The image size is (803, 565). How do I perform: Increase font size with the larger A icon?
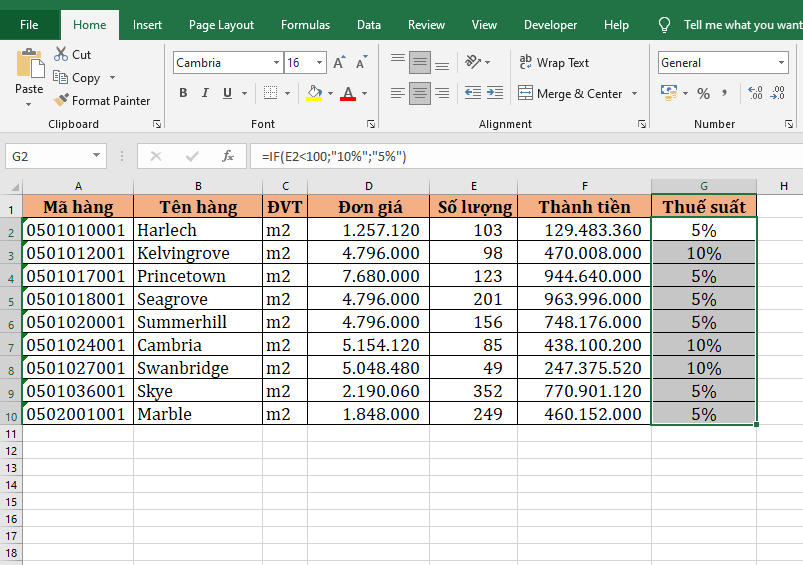pos(338,63)
